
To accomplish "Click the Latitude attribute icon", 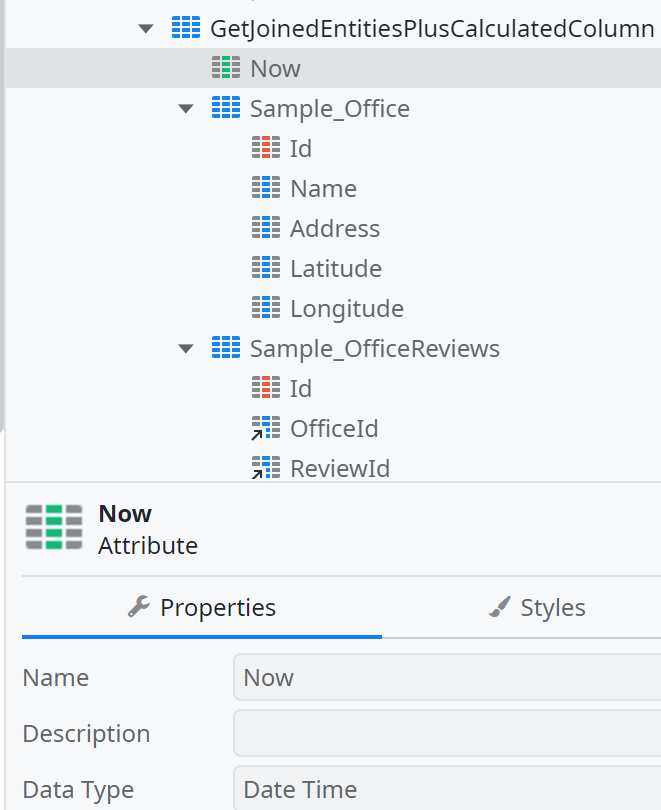I will 266,268.
